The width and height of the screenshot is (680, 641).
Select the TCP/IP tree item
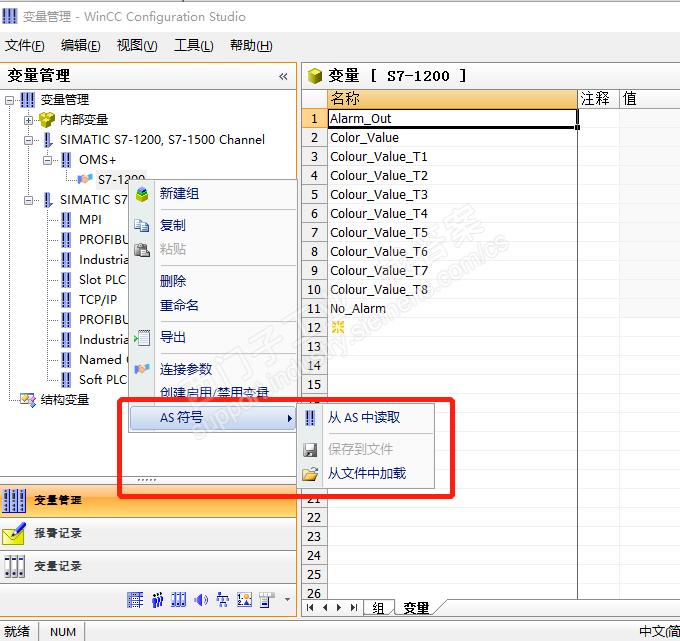click(98, 300)
